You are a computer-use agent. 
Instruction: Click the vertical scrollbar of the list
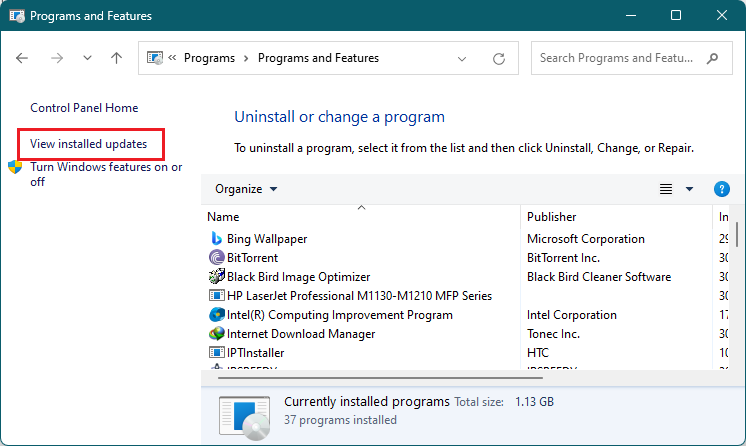tap(737, 234)
